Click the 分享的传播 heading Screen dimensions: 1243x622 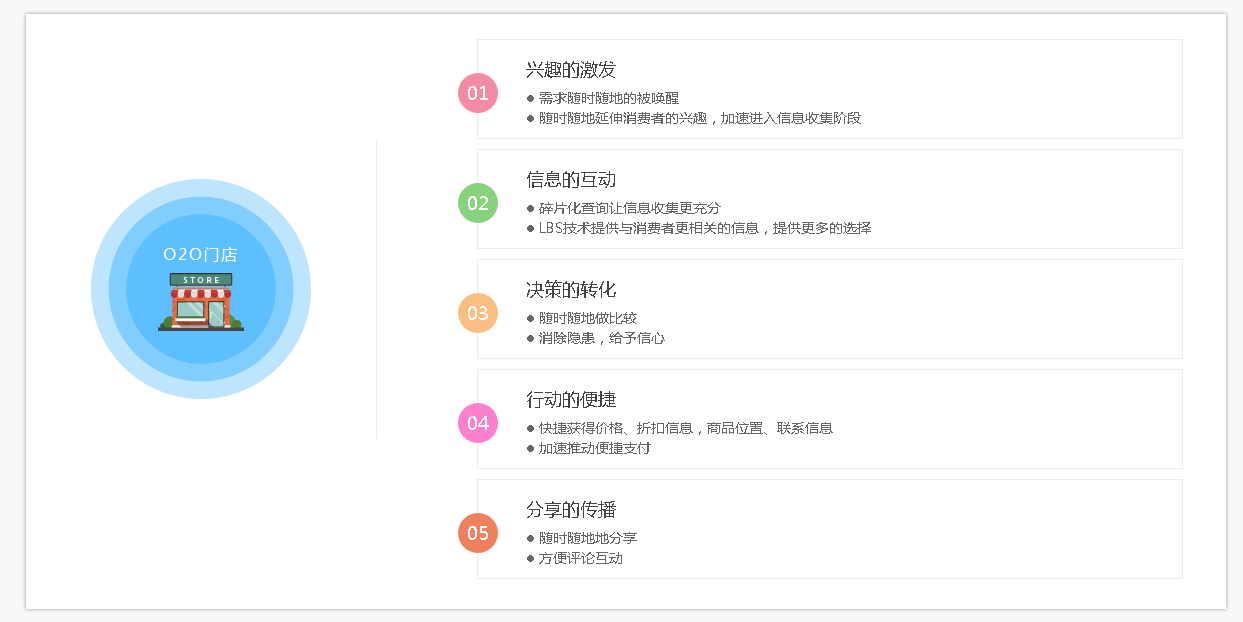point(571,510)
